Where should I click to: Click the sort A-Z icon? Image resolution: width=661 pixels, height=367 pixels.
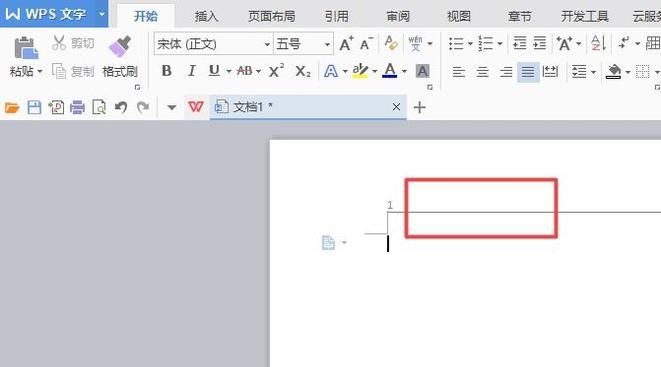coord(598,43)
